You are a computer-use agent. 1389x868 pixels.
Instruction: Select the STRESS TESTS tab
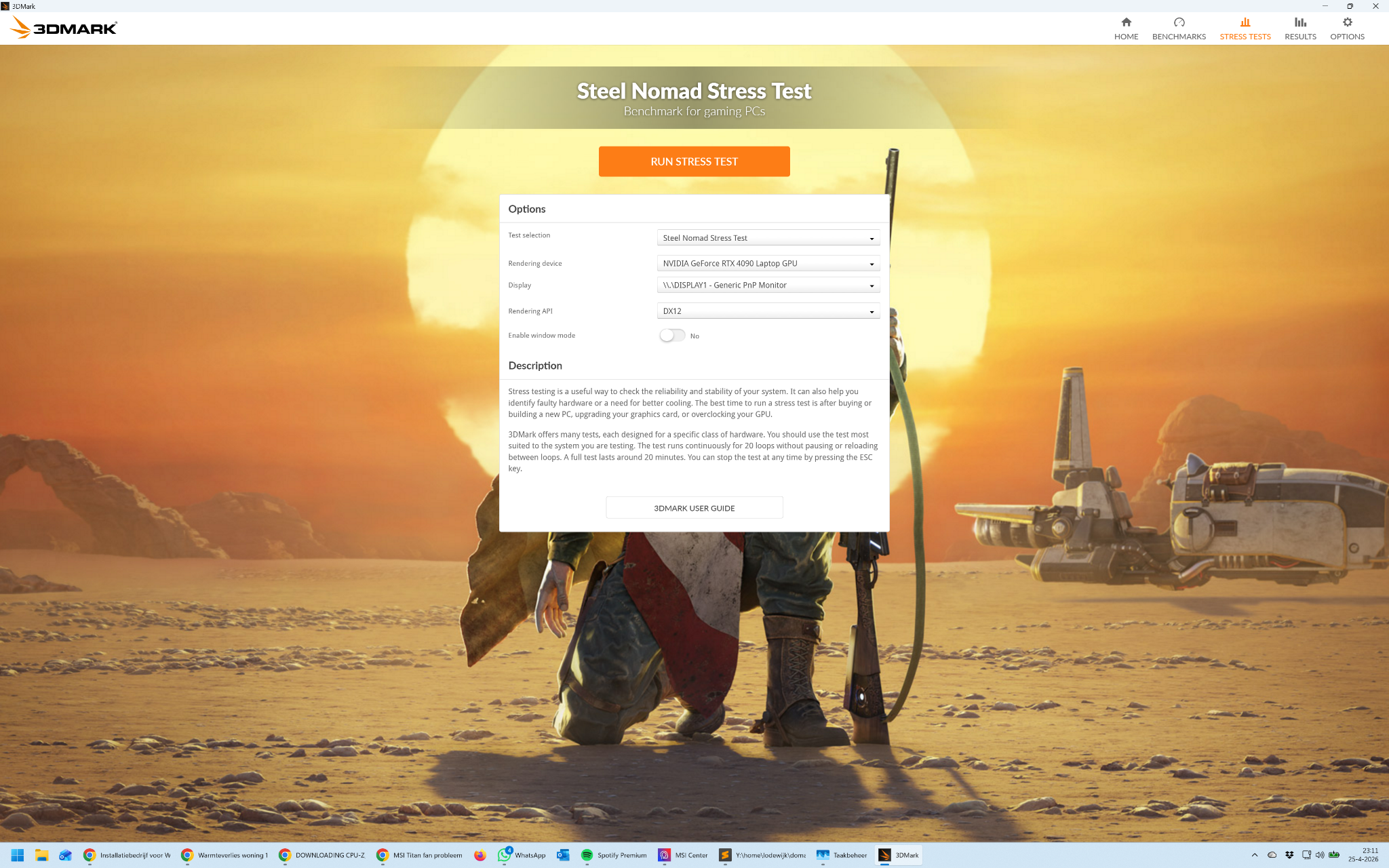(1245, 28)
